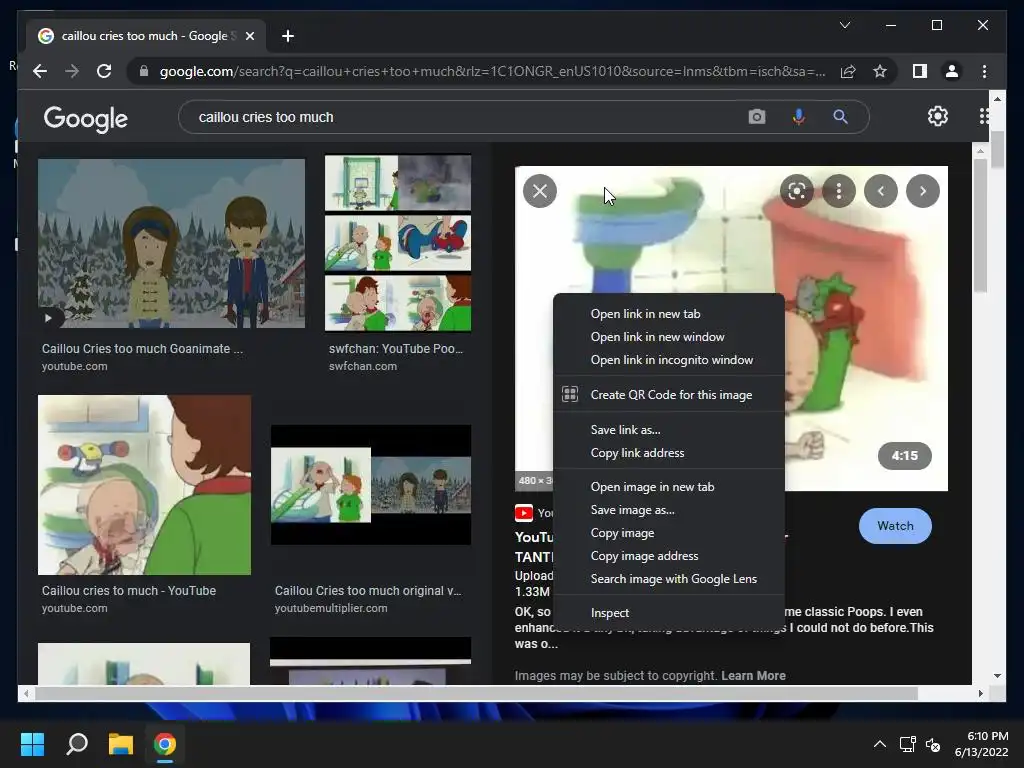
Task: Select Copy link address
Action: (x=669, y=453)
